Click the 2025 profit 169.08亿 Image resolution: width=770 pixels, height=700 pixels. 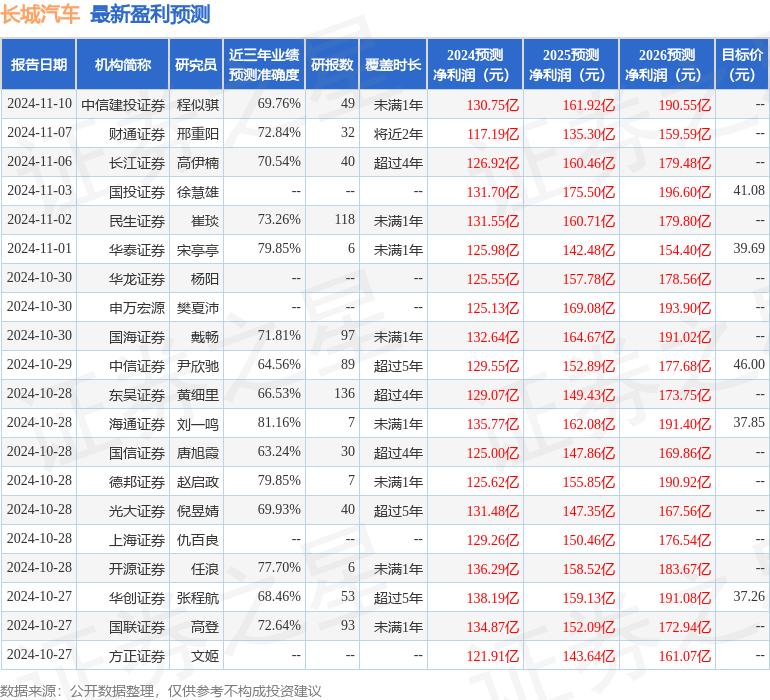pos(589,308)
